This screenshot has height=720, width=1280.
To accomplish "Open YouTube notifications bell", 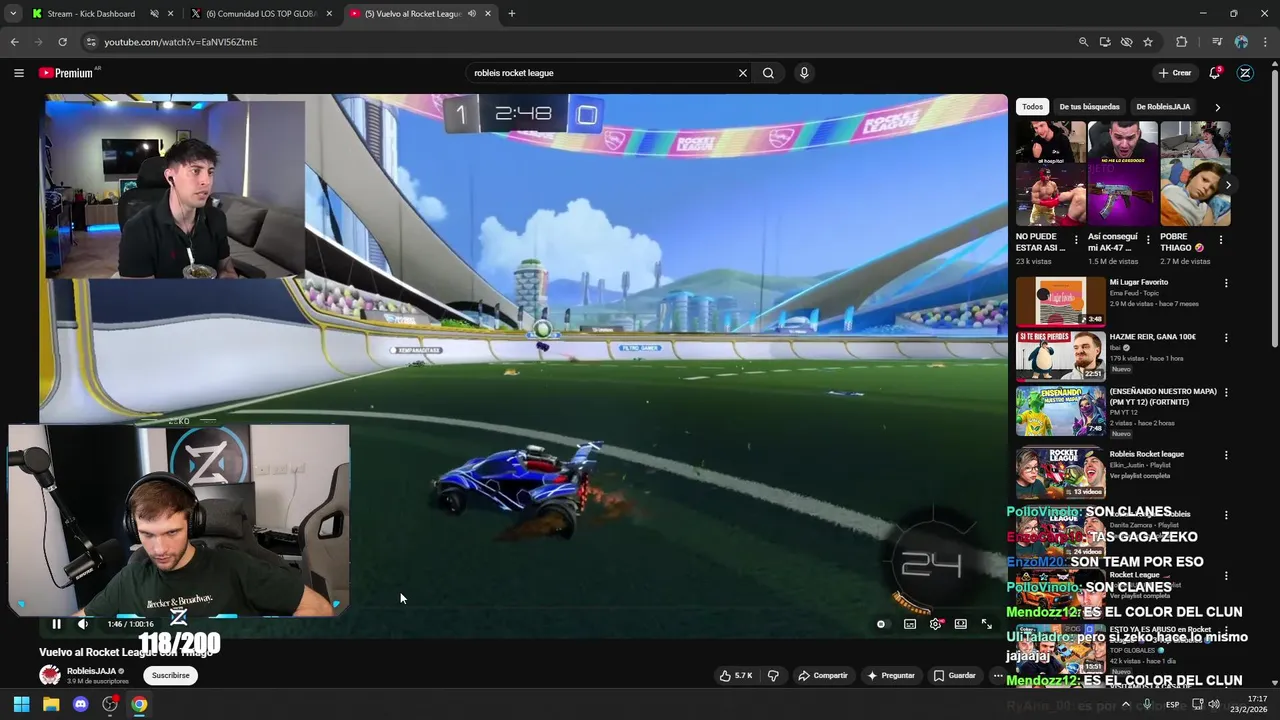I will pos(1214,73).
